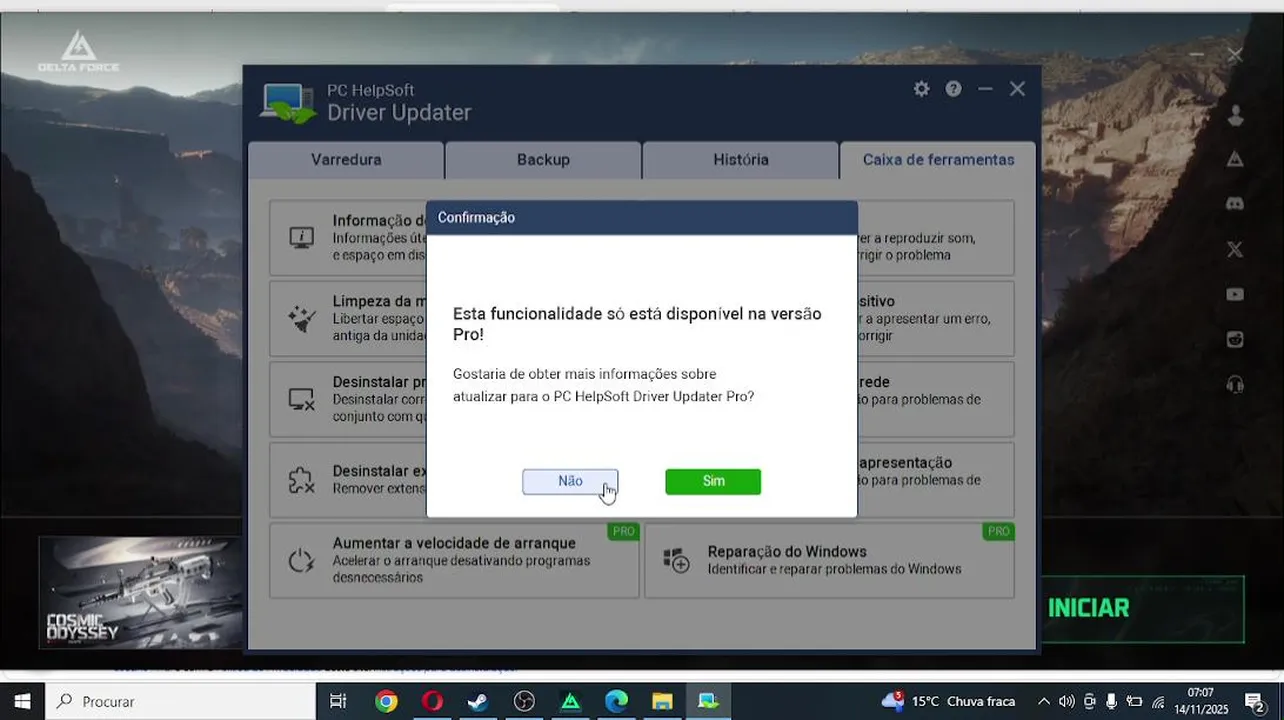Click the Procurar taskbar search box
The image size is (1284, 720).
click(180, 701)
